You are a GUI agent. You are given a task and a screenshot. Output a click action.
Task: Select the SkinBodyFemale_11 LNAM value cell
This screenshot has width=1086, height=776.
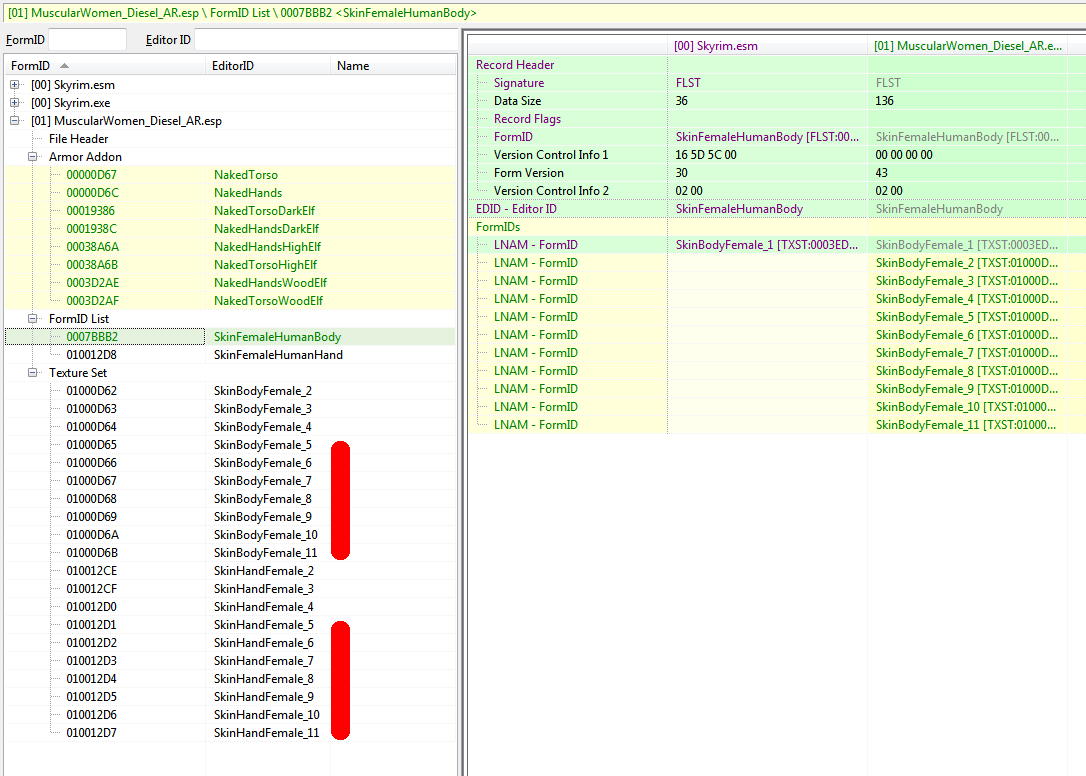[967, 425]
